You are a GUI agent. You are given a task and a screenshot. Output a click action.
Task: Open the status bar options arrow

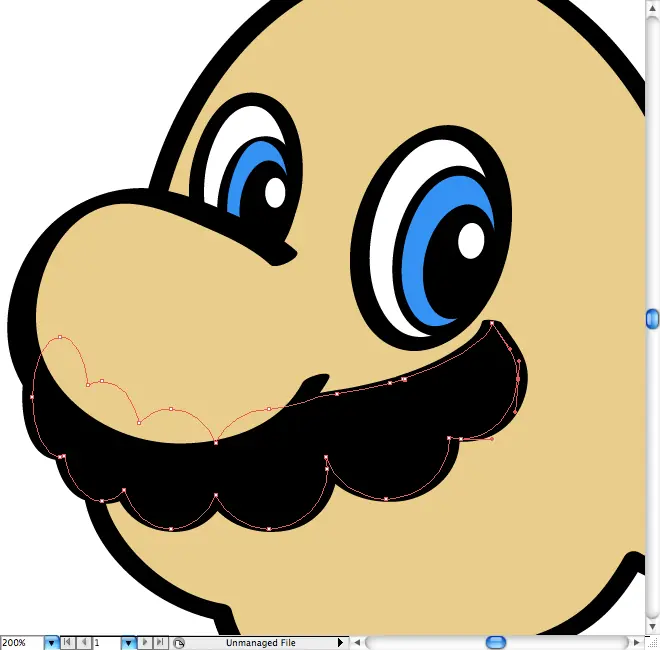pos(341,643)
